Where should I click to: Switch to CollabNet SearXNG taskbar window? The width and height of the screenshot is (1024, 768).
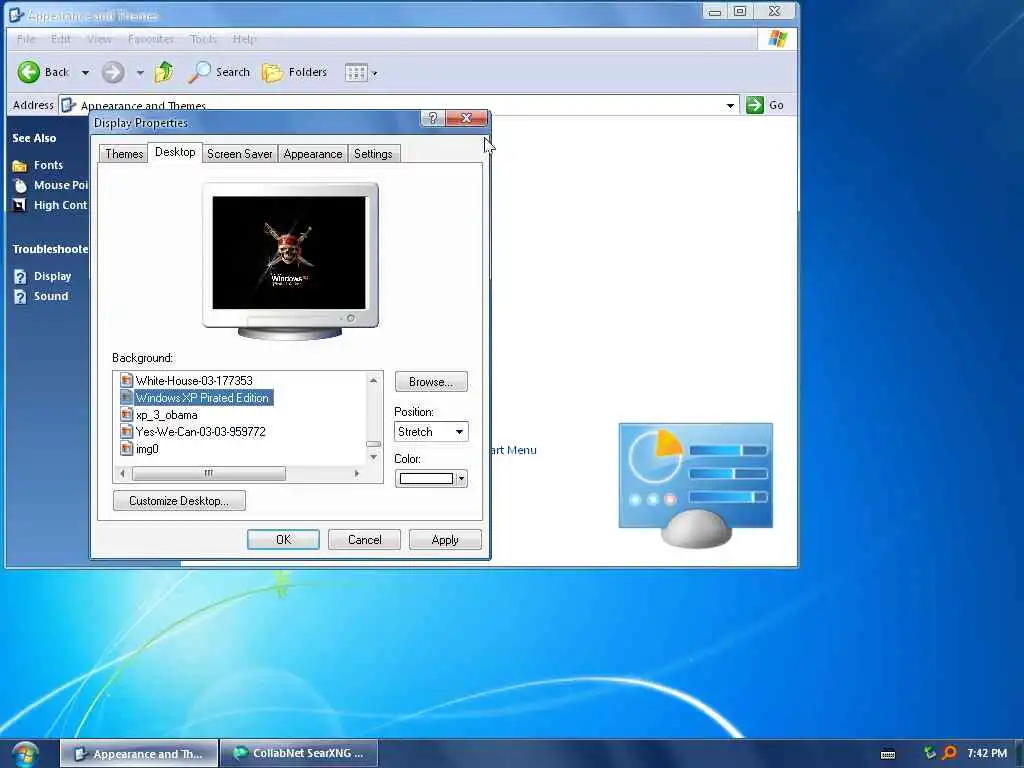(299, 754)
